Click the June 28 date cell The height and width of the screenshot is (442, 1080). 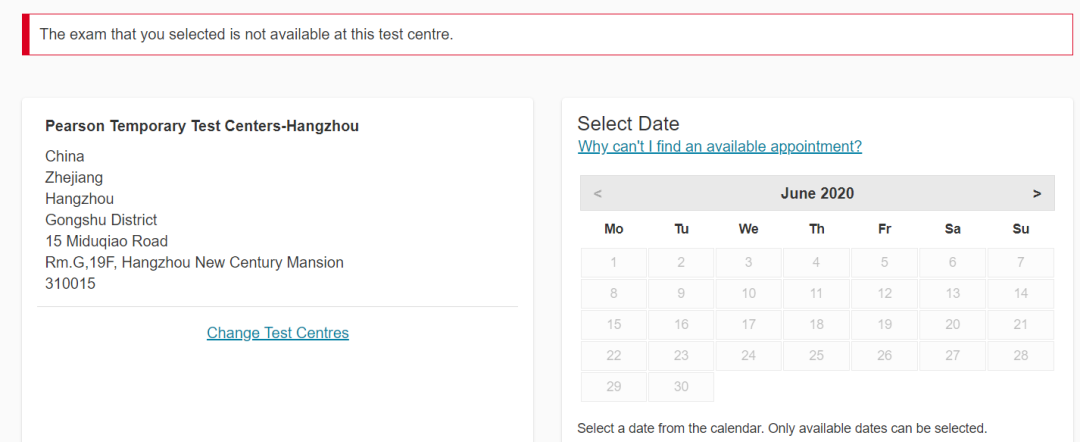[x=1020, y=356]
